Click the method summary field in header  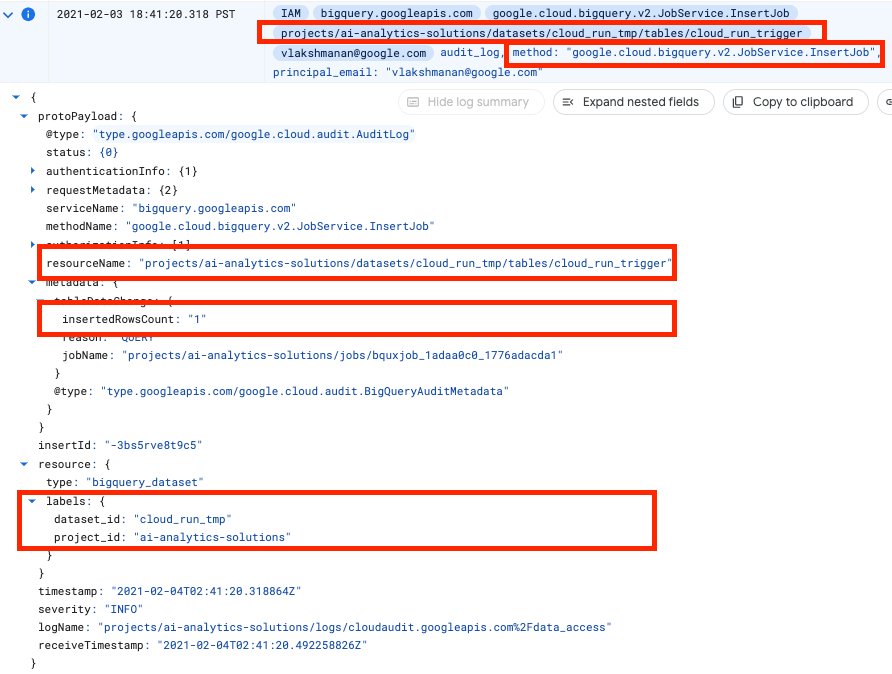pyautogui.click(x=694, y=52)
